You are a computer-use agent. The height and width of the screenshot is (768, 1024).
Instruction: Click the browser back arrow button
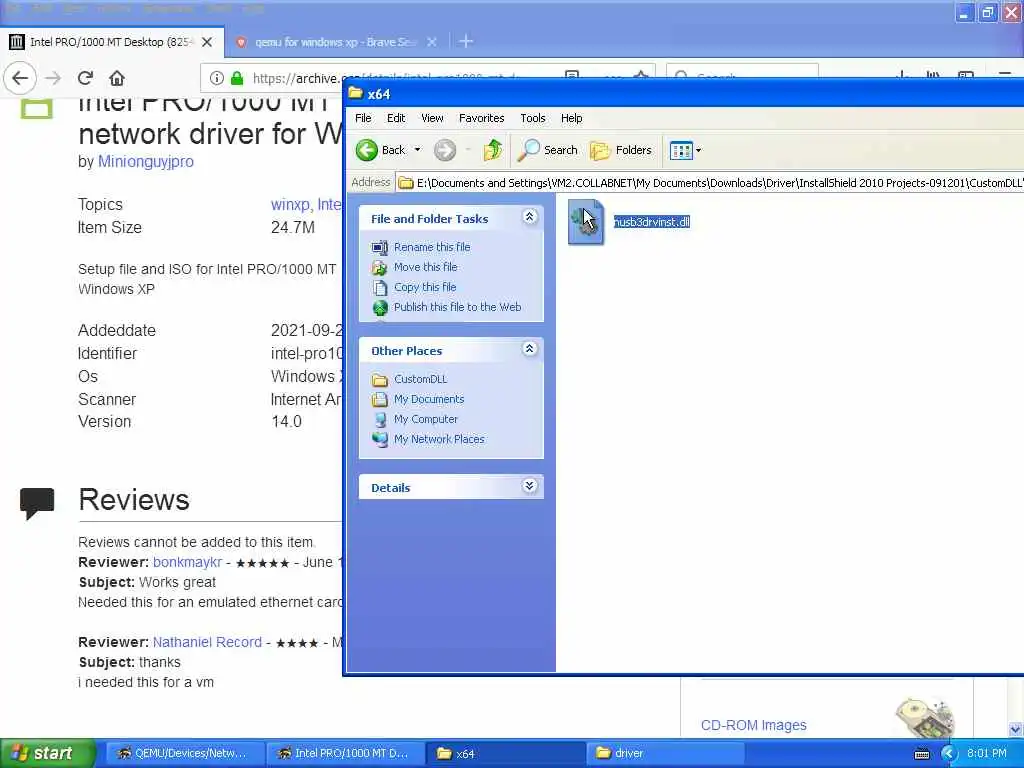pos(20,78)
